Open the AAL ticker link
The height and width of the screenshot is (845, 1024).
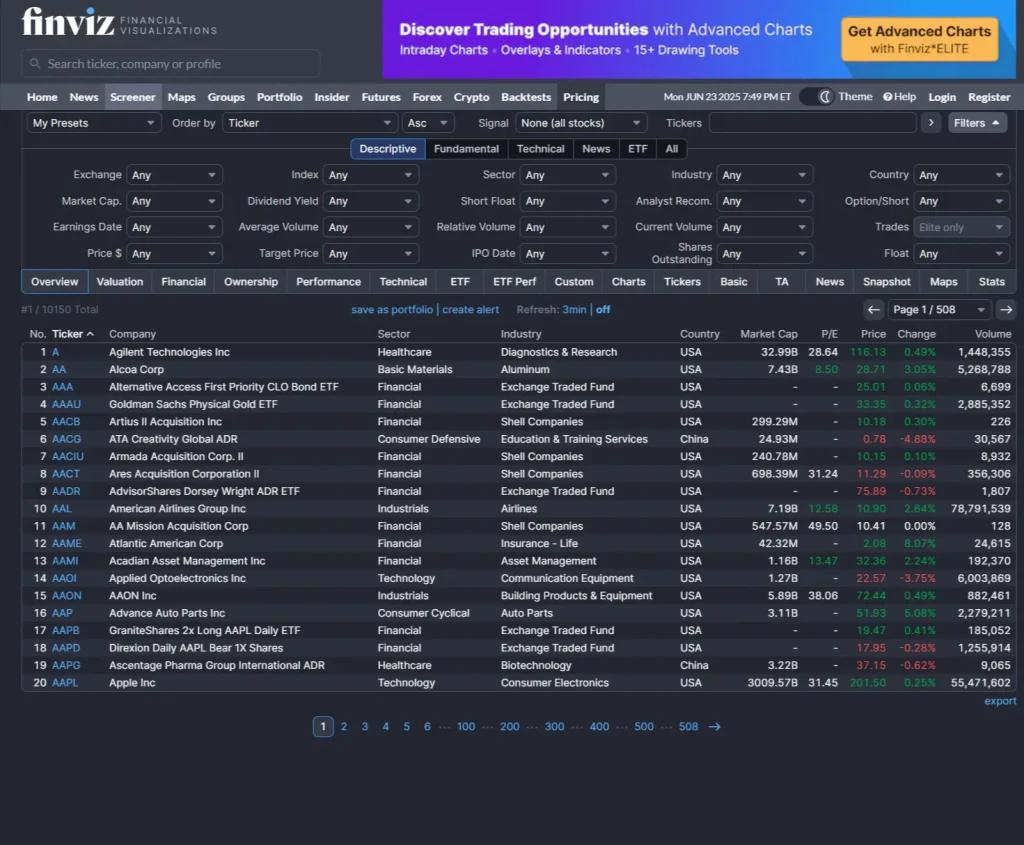[61, 508]
